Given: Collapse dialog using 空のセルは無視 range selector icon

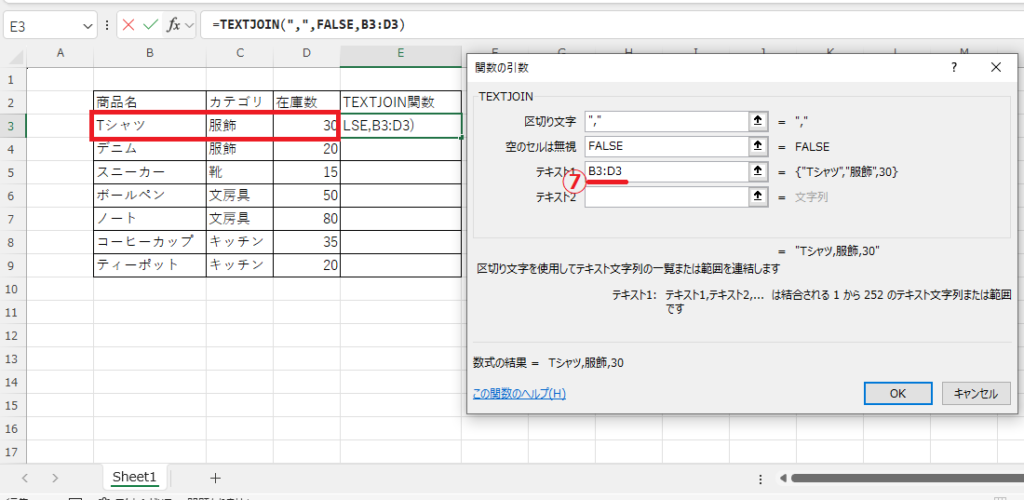Looking at the screenshot, I should 758,147.
